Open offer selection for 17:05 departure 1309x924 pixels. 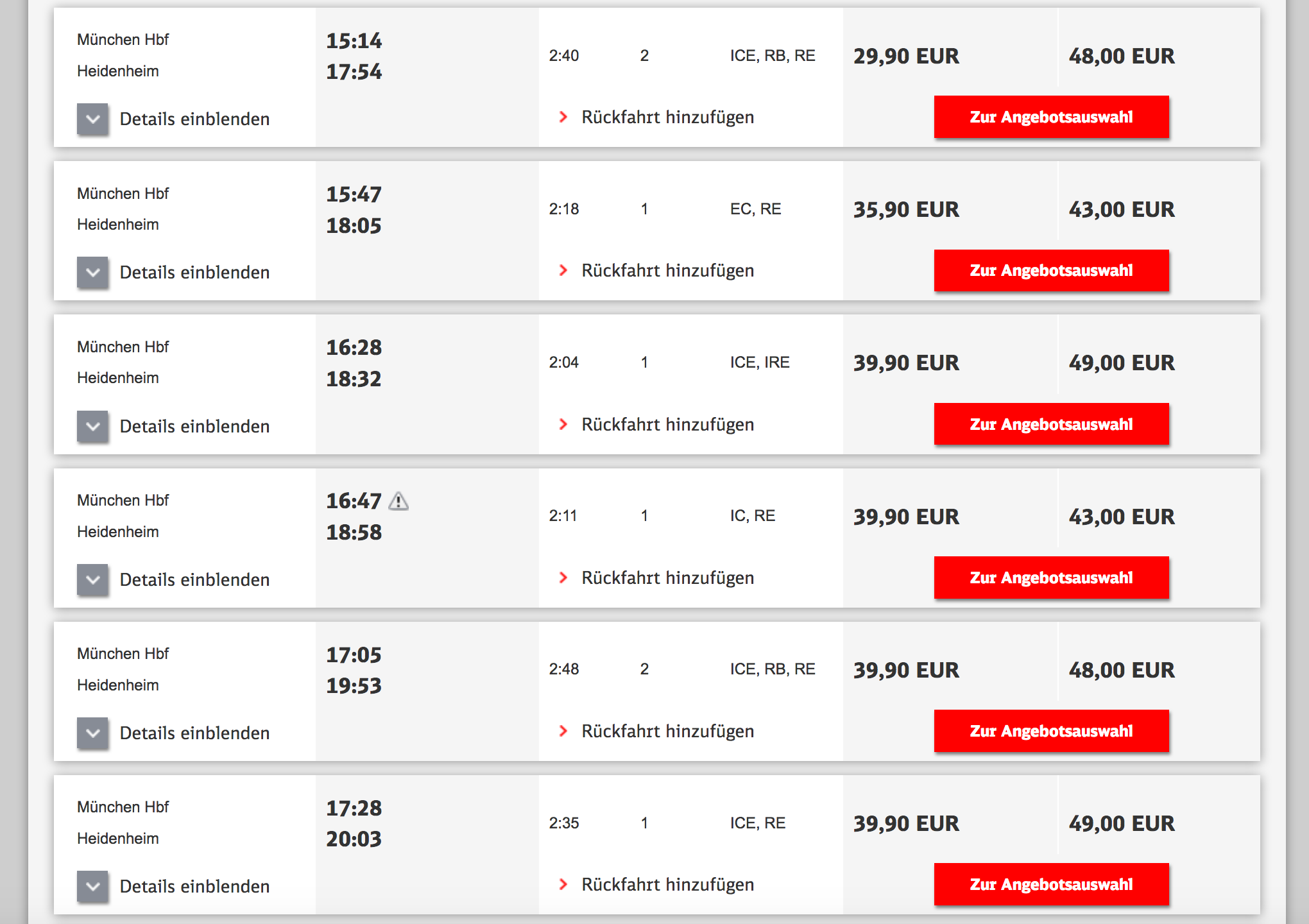[1051, 731]
